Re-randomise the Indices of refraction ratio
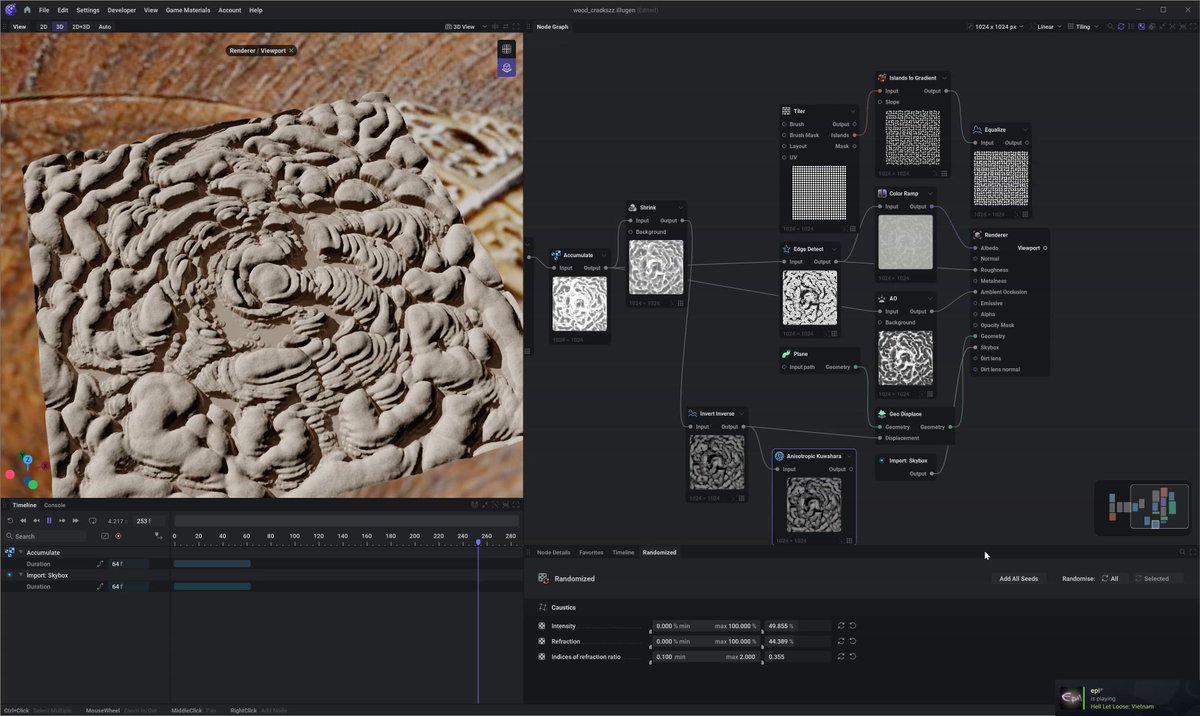1200x716 pixels. tap(841, 657)
